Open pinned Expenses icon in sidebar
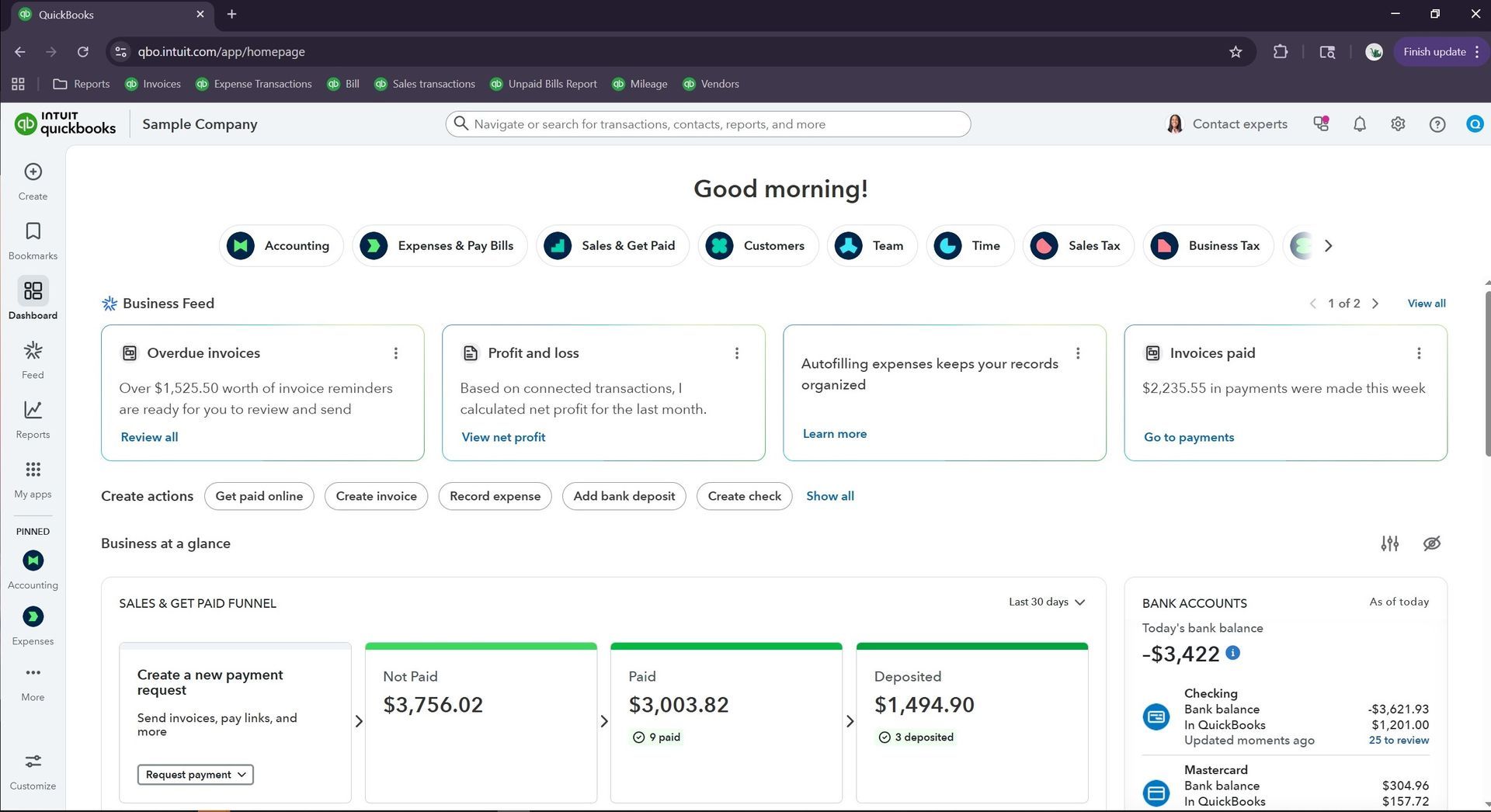The width and height of the screenshot is (1491, 812). [x=33, y=617]
